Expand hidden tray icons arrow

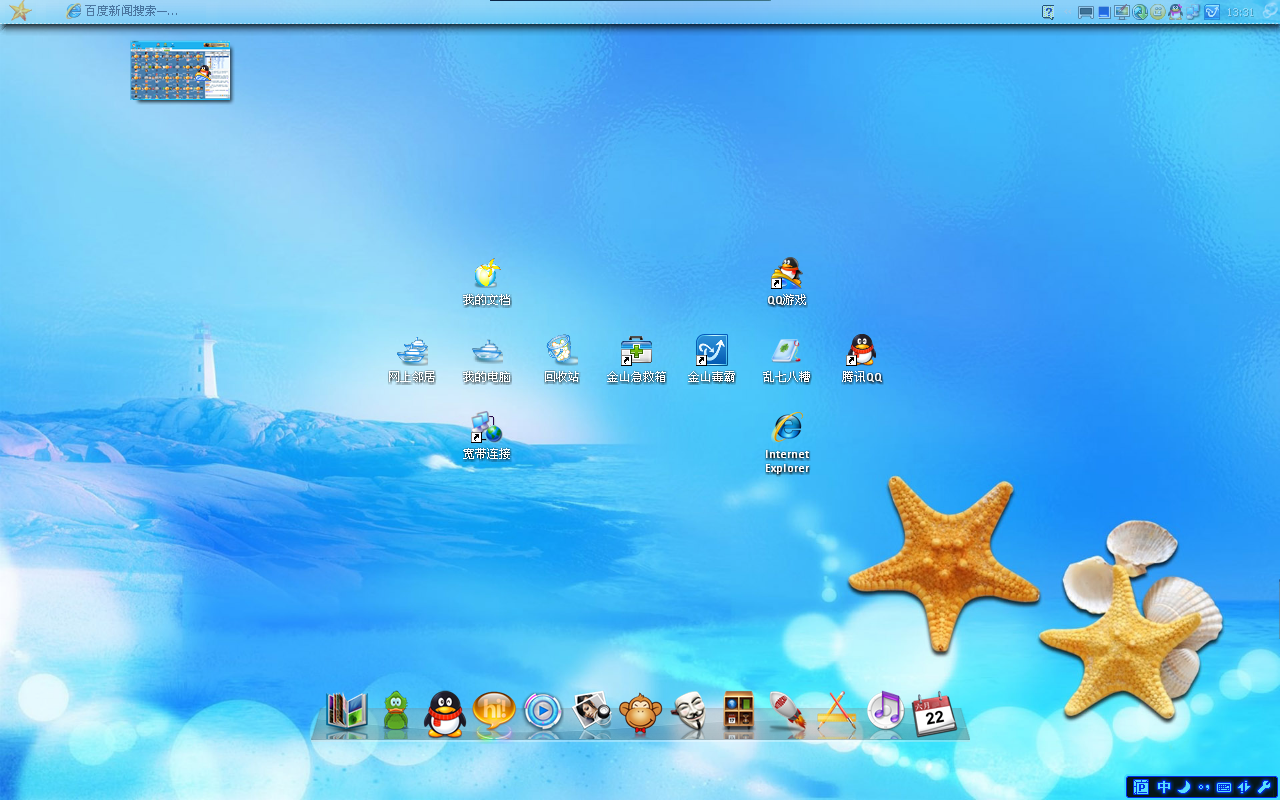[x=1067, y=12]
